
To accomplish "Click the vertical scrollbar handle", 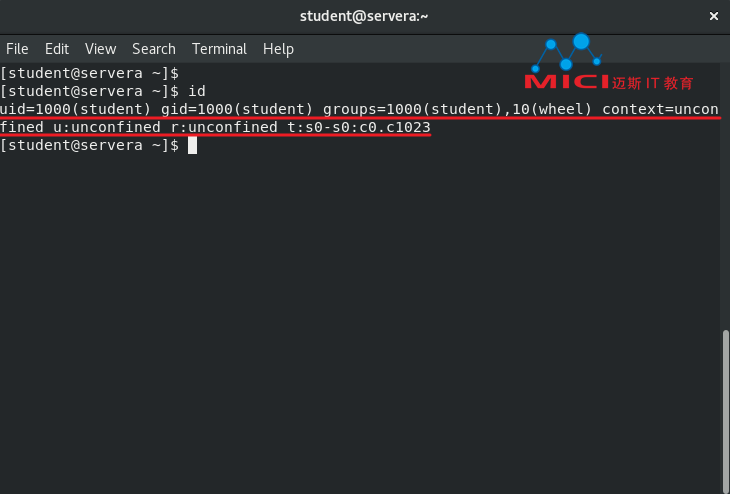I will point(726,412).
